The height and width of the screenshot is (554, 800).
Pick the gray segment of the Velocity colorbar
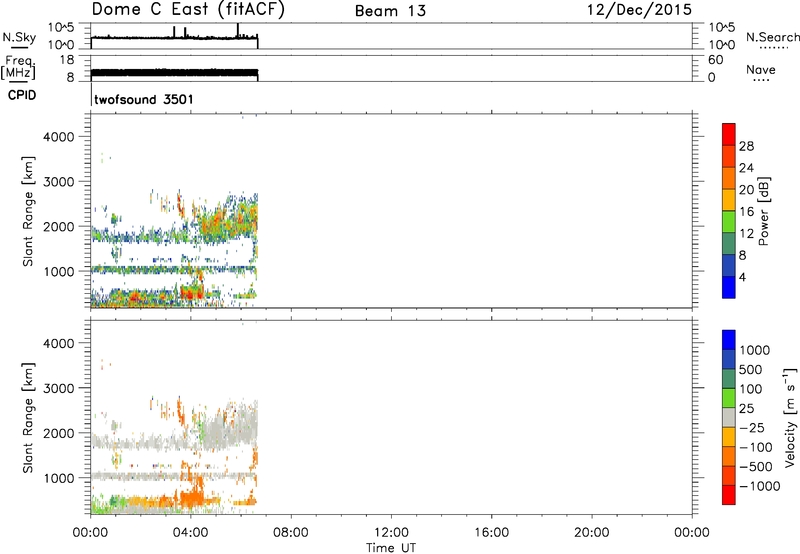click(x=729, y=418)
